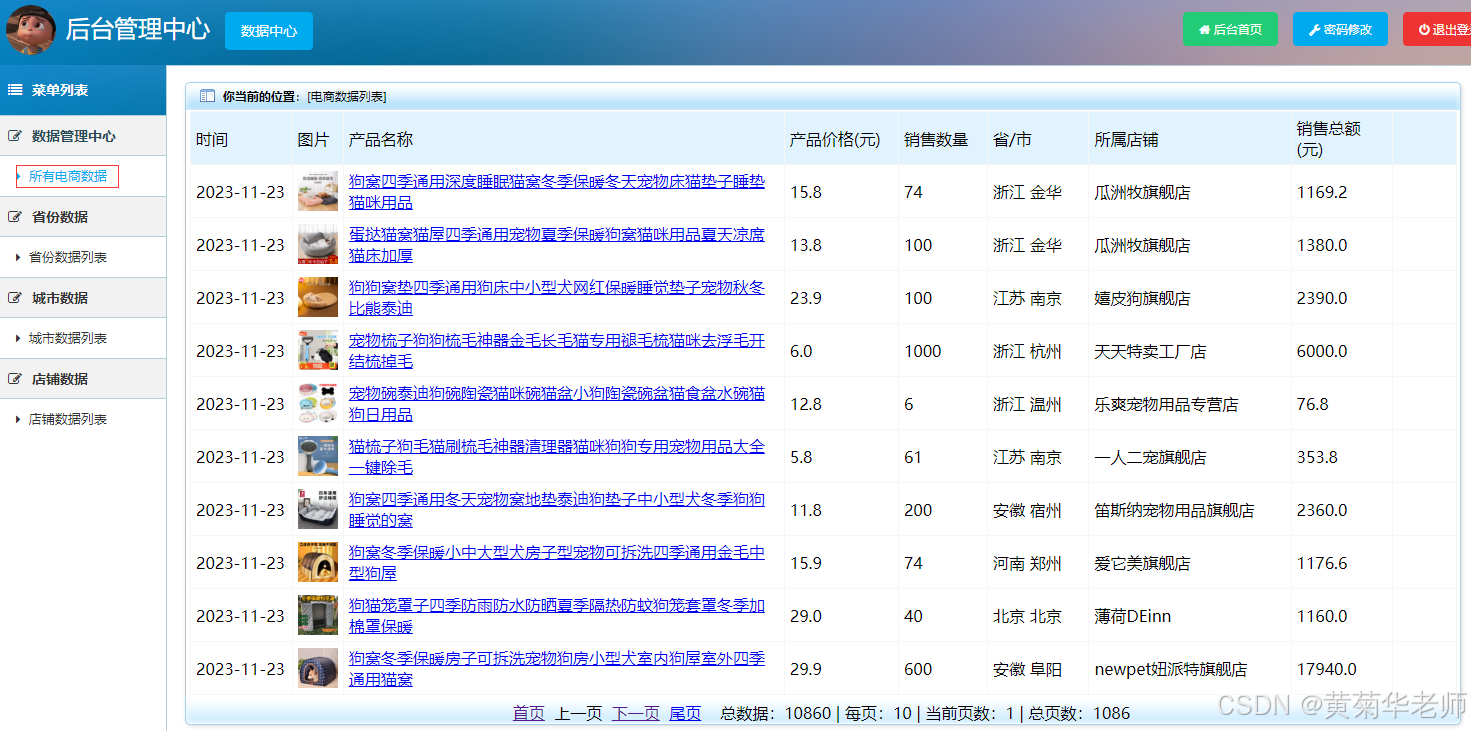Click edit icon beside 城市数据

click(15, 298)
